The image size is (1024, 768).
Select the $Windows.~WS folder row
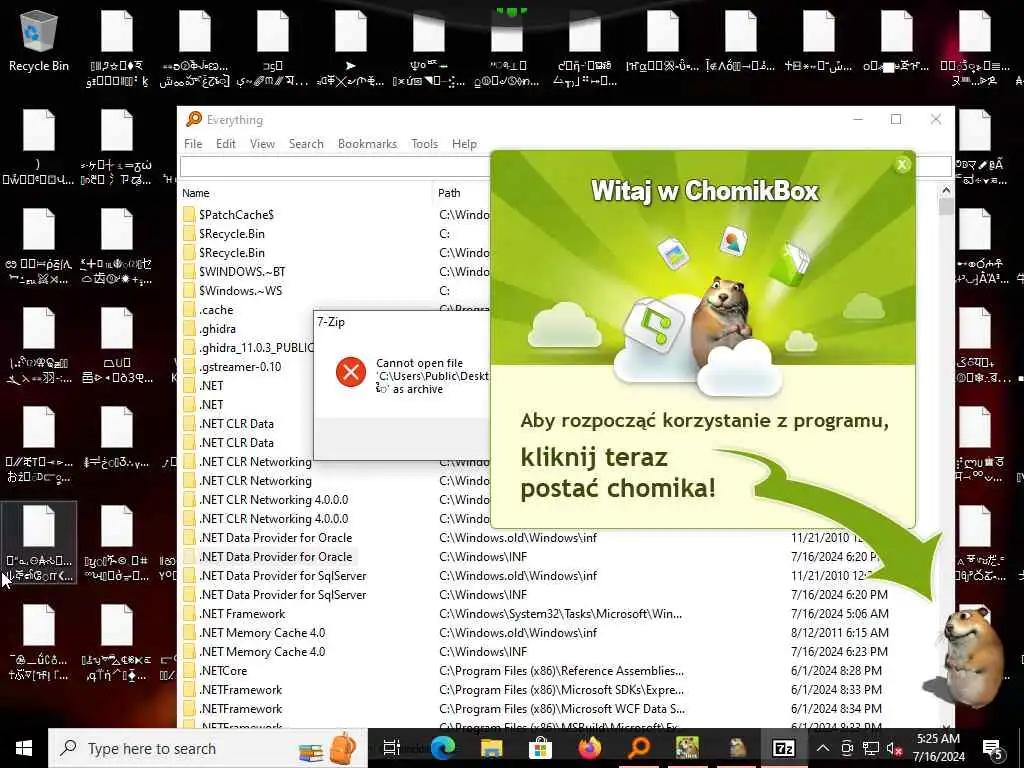tap(240, 291)
